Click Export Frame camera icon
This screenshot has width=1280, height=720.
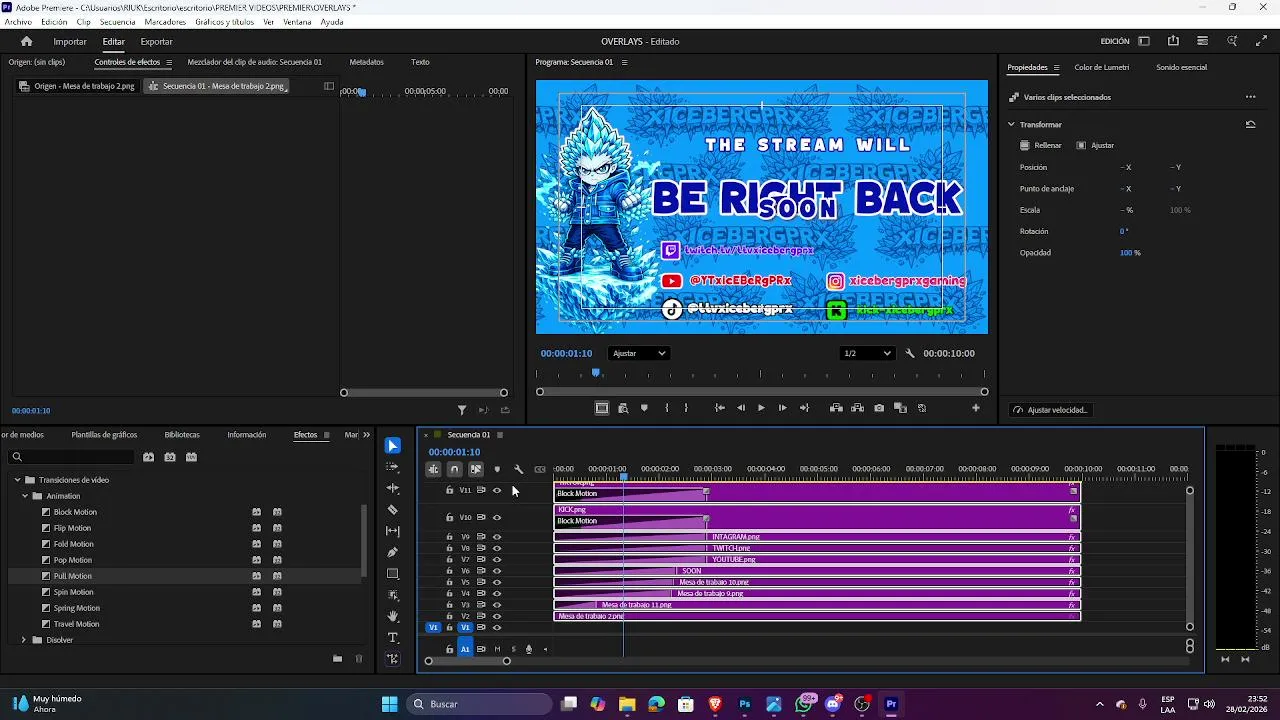pyautogui.click(x=879, y=408)
